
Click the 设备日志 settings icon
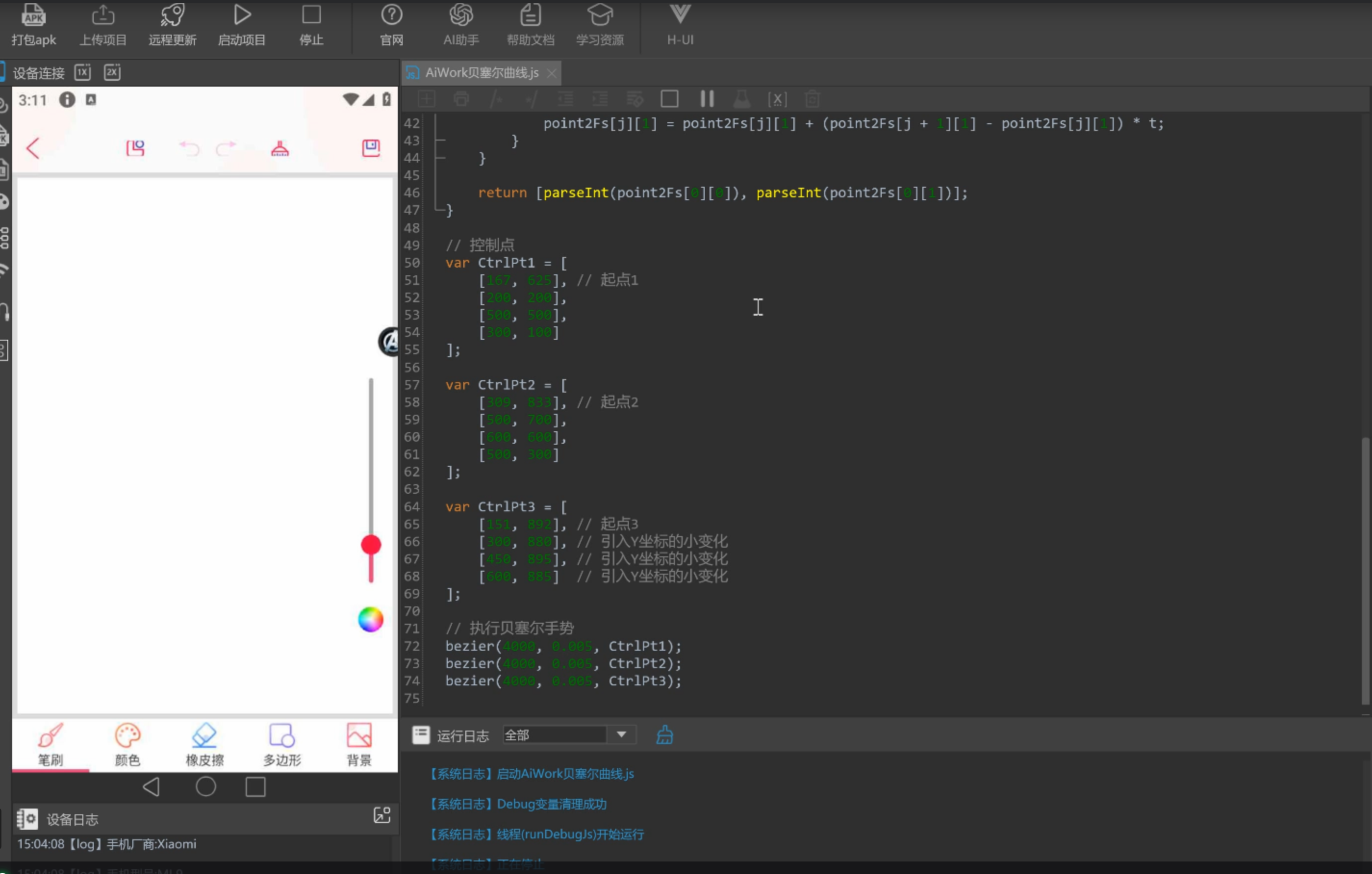click(27, 819)
